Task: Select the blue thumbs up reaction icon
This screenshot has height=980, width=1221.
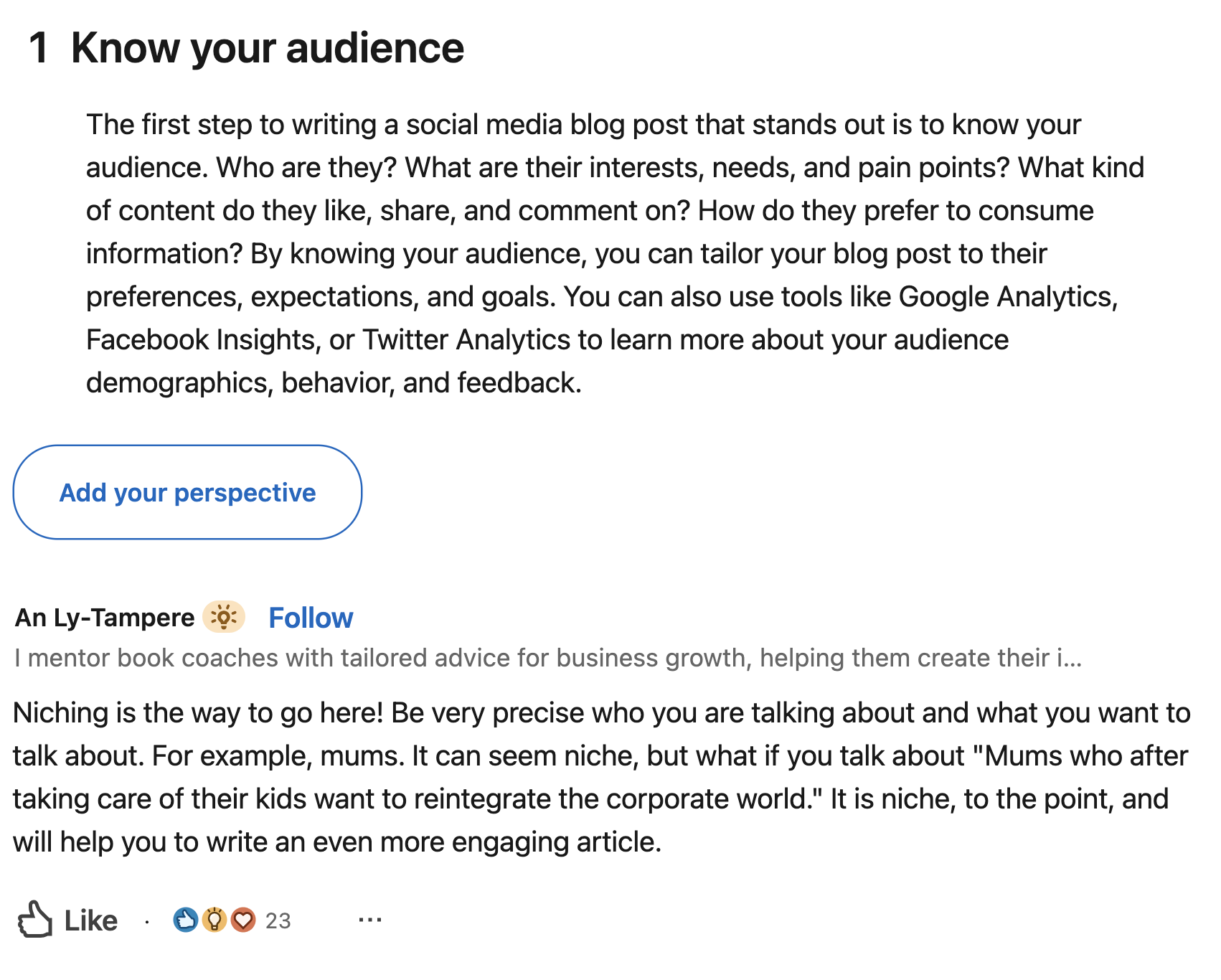Action: pyautogui.click(x=187, y=920)
